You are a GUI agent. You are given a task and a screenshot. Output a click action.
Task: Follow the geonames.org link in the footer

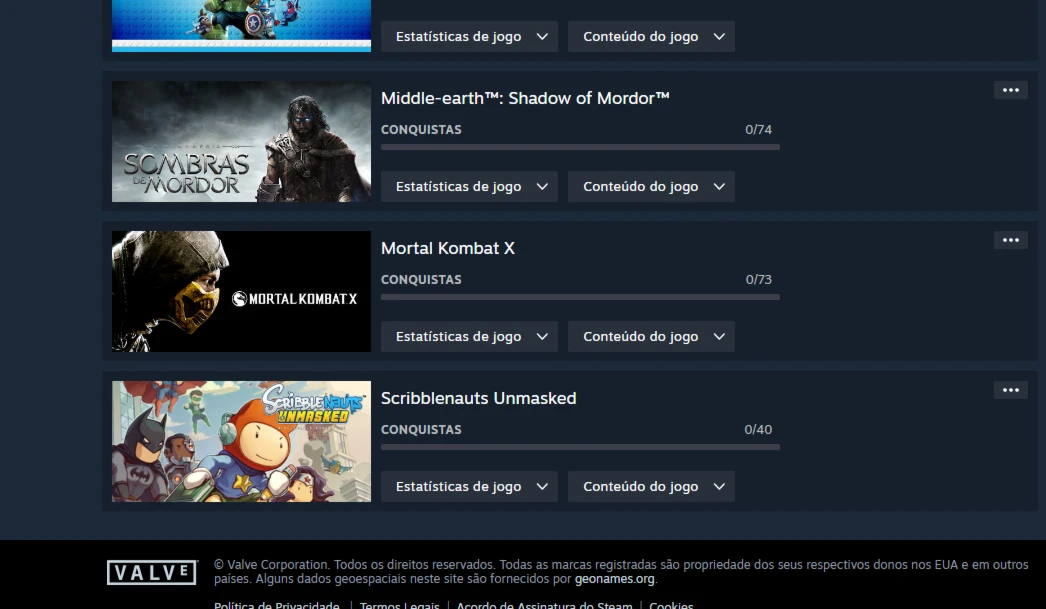[614, 579]
